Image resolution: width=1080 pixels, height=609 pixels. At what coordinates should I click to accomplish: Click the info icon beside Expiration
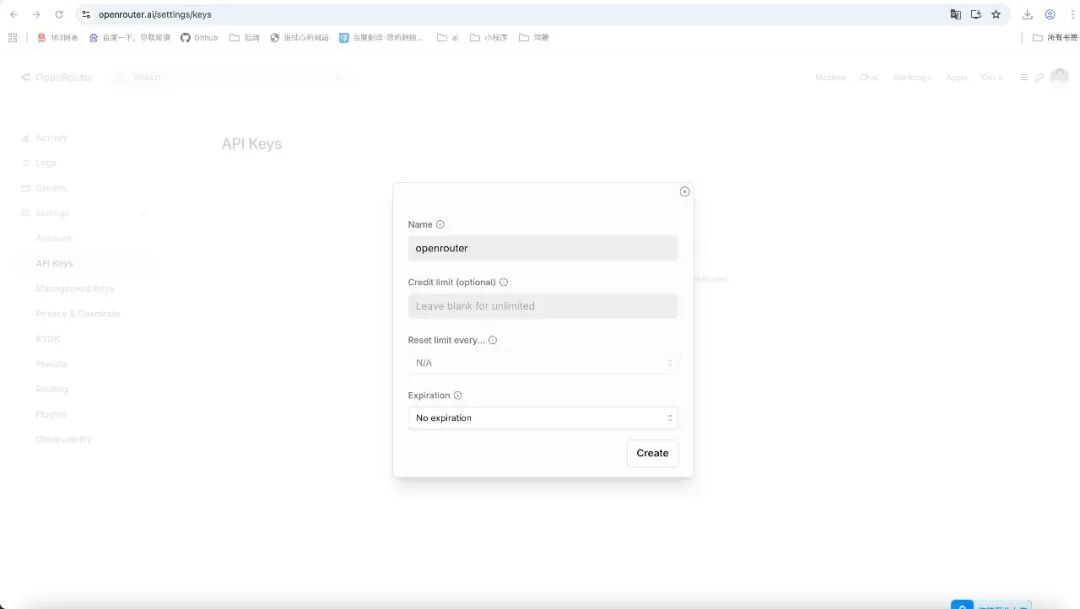(458, 395)
